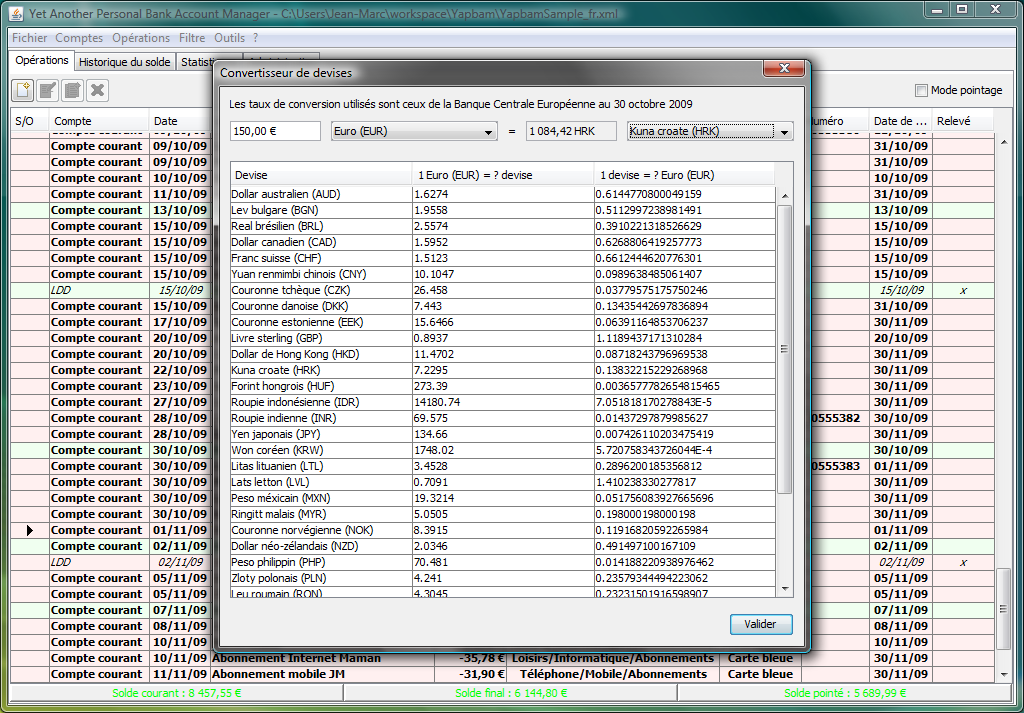Click the 1 084,42 HRK result field

(571, 131)
